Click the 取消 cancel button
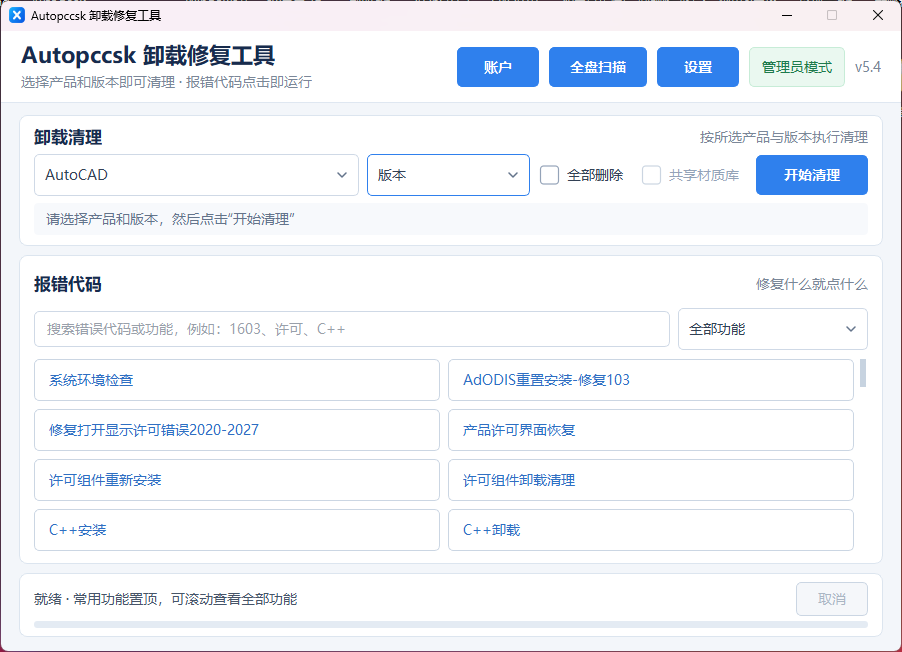Image resolution: width=902 pixels, height=652 pixels. [x=832, y=599]
